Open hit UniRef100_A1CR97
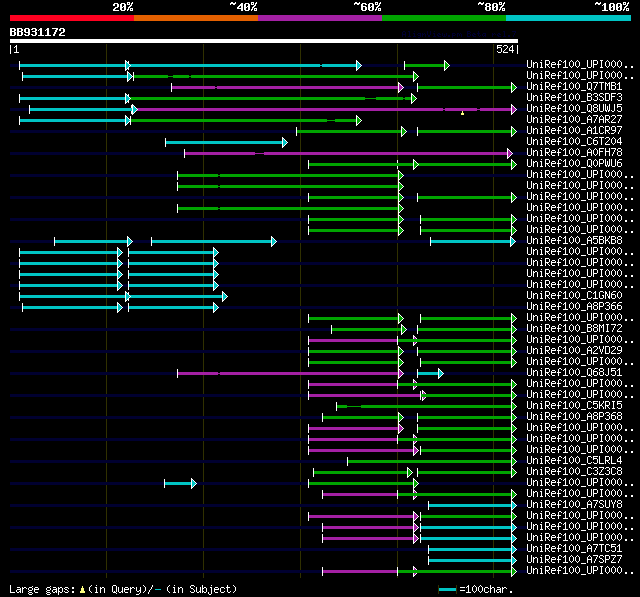Viewport: 640px width, 597px height. coord(574,131)
